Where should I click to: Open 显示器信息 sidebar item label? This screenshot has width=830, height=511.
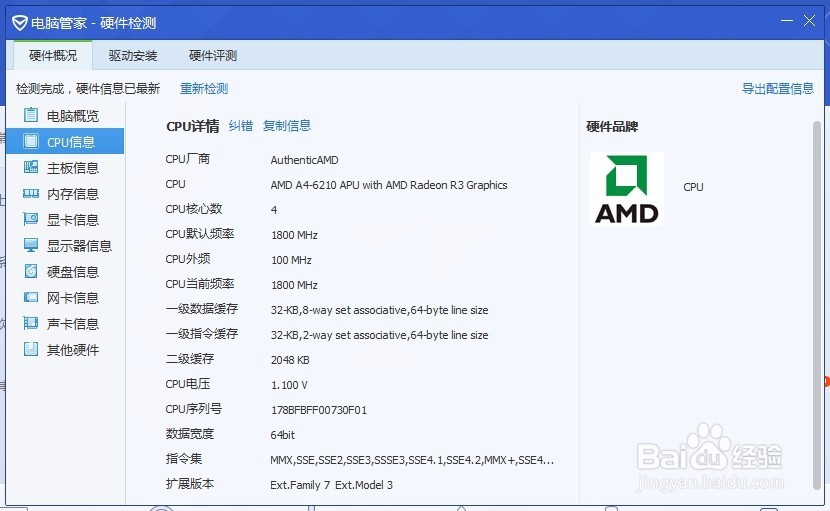(x=79, y=246)
